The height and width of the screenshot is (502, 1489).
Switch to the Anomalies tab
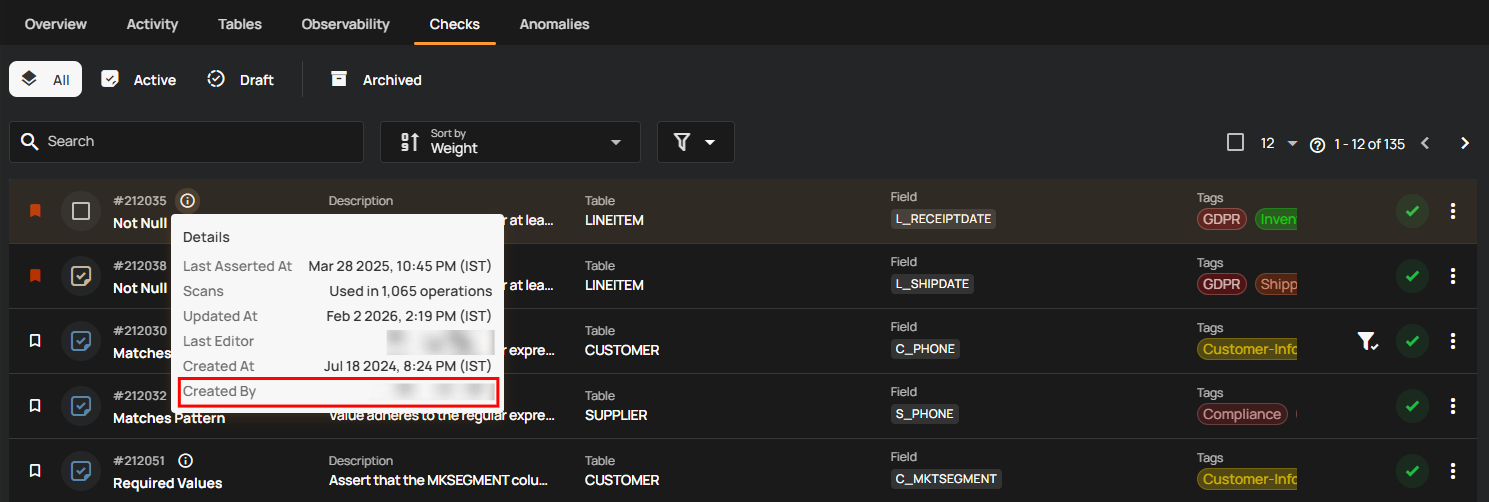(554, 24)
